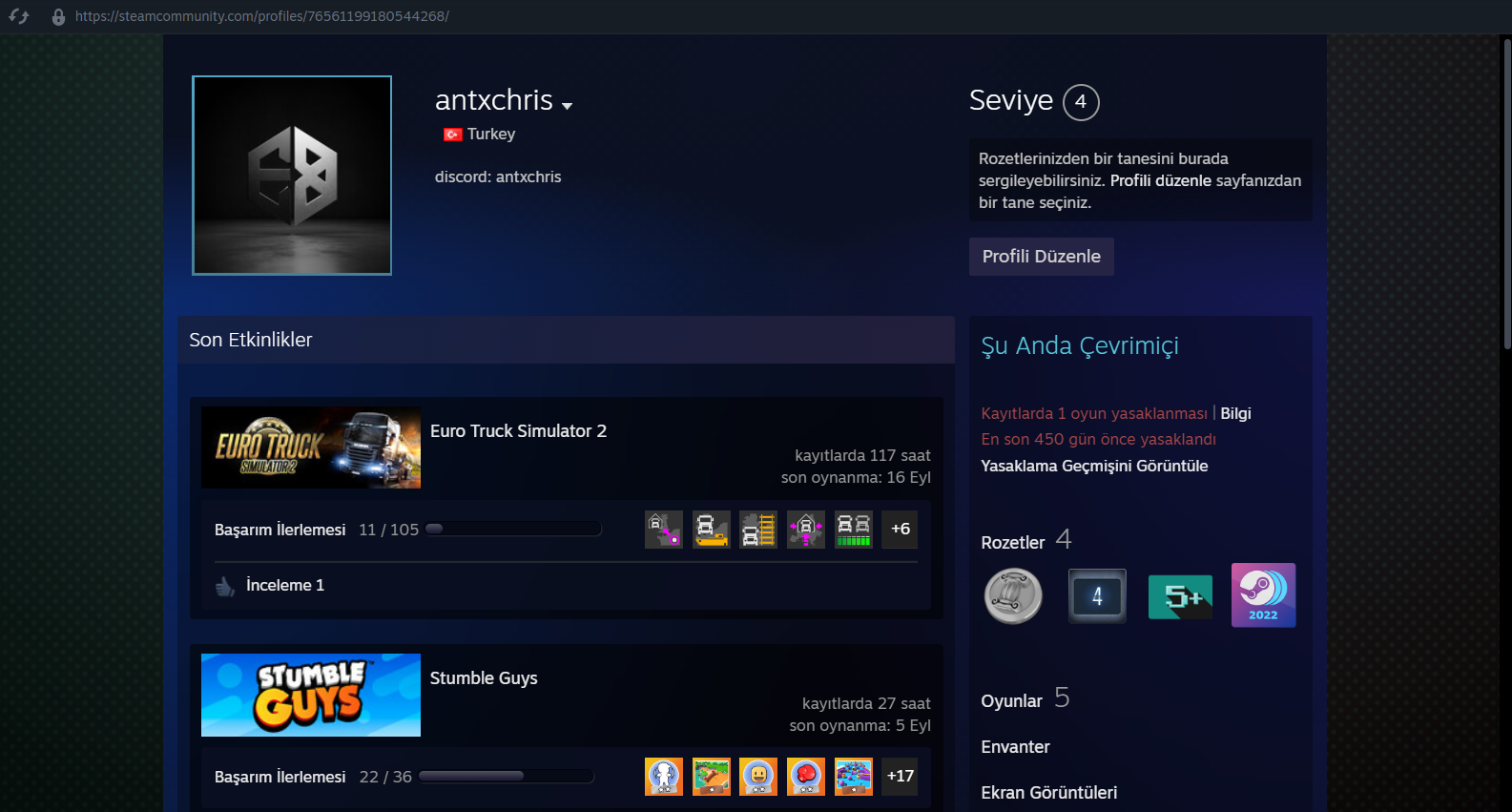Open Euro Truck Başarım İlerlemesi link

click(280, 530)
